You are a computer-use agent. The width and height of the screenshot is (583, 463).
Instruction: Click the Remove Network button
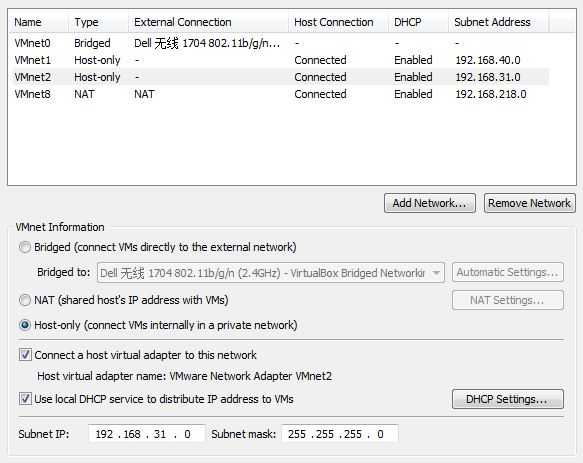(529, 203)
